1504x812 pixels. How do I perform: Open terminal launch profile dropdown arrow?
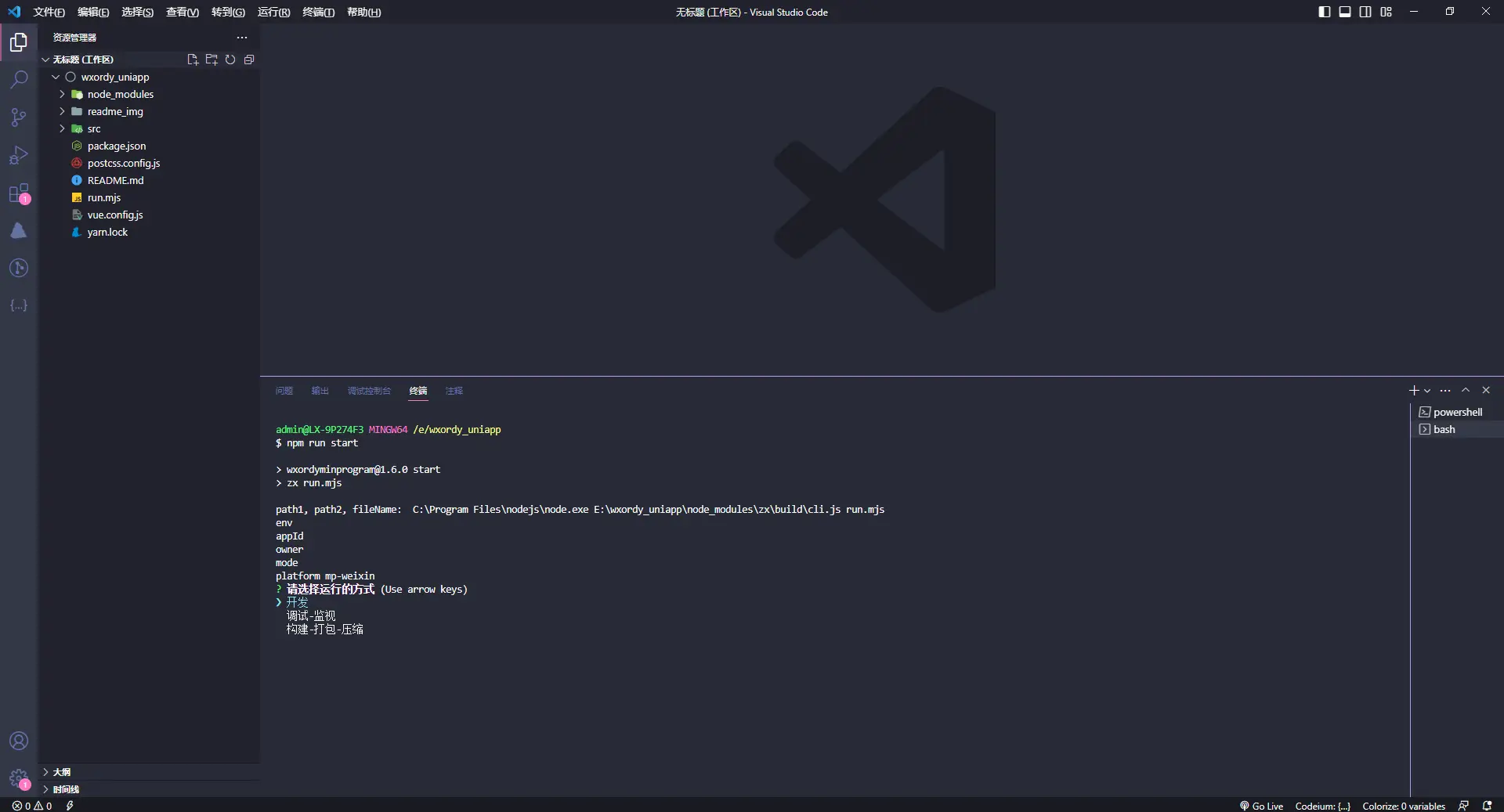(1427, 391)
